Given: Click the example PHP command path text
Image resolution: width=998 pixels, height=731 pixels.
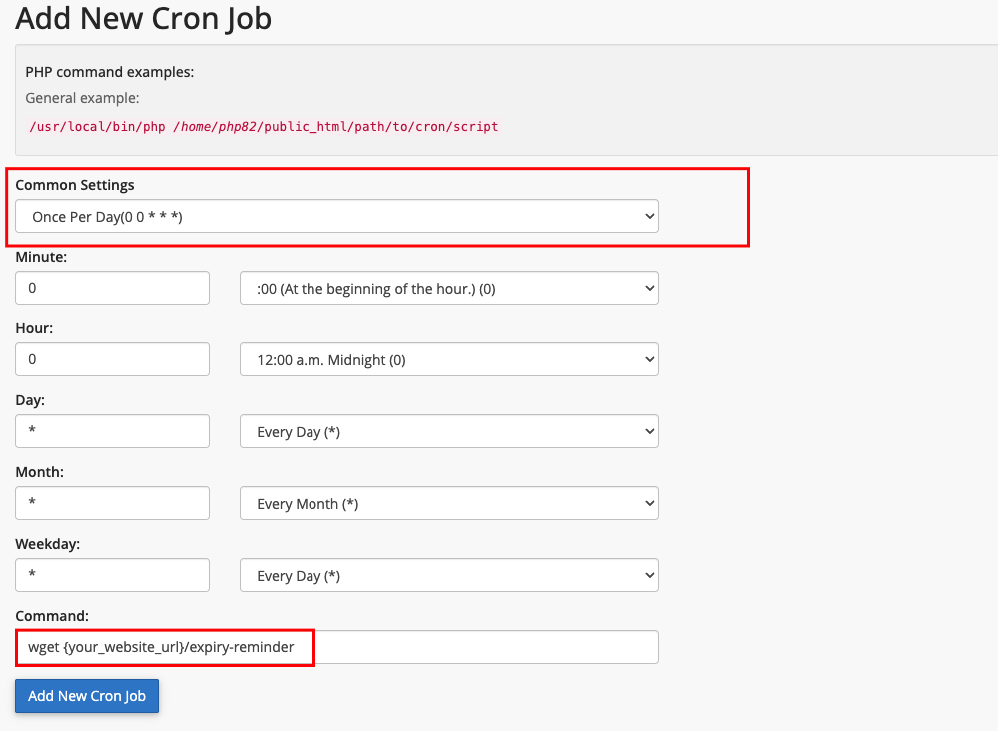Looking at the screenshot, I should point(264,127).
